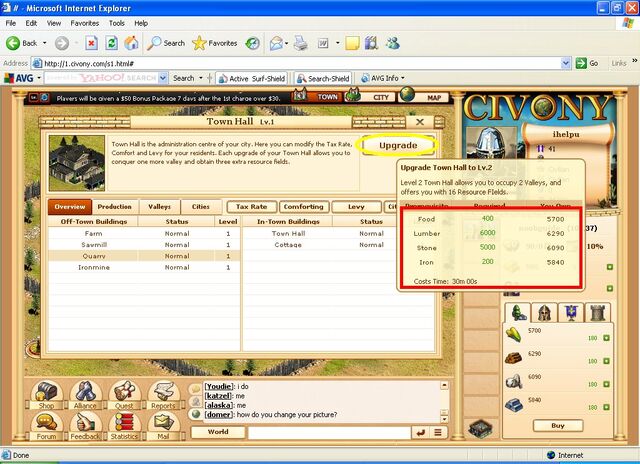640x464 pixels.
Task: Toggle the Active Surf-Shield button
Action: [252, 78]
